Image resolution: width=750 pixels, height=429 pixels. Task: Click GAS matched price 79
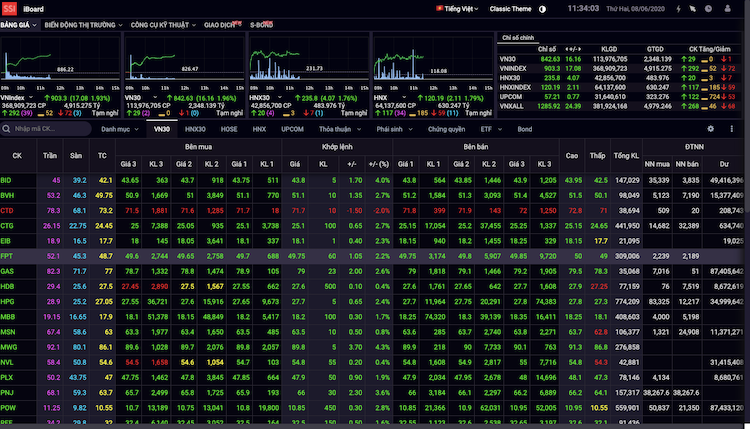(x=301, y=272)
